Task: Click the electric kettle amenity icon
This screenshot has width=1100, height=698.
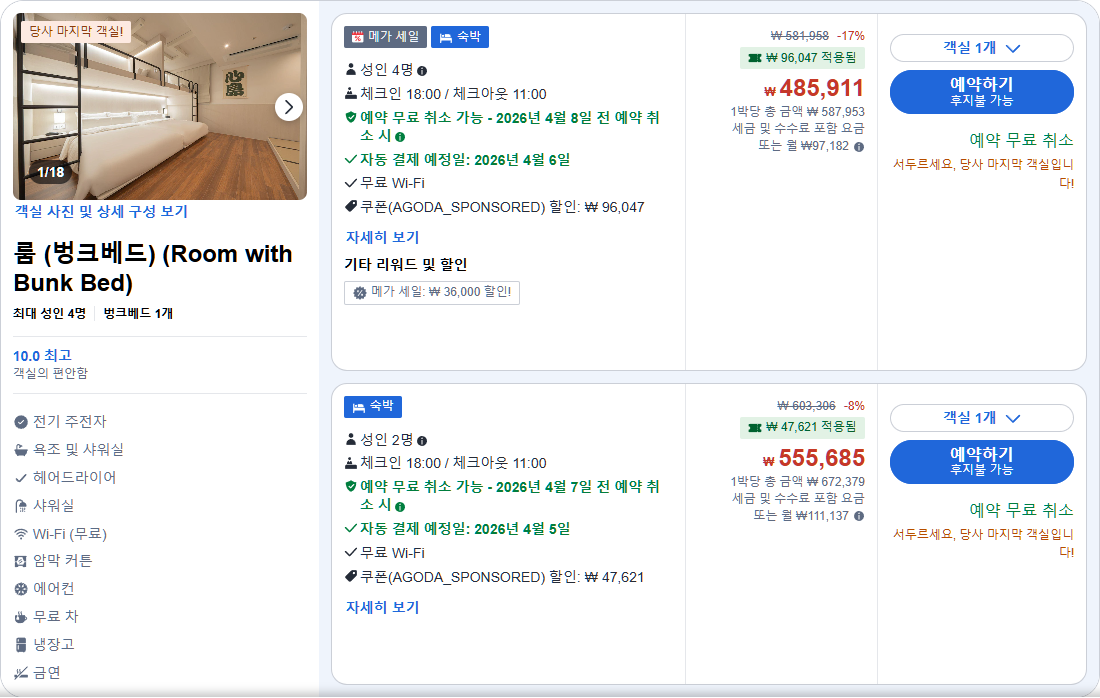Action: coord(21,423)
